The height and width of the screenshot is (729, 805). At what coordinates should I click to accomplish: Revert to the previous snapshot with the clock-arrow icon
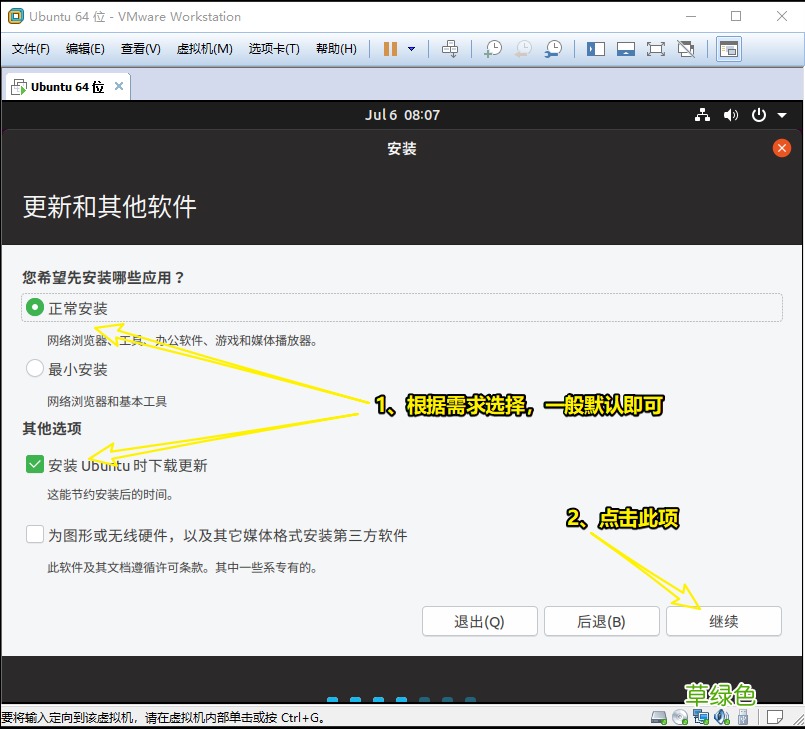523,49
